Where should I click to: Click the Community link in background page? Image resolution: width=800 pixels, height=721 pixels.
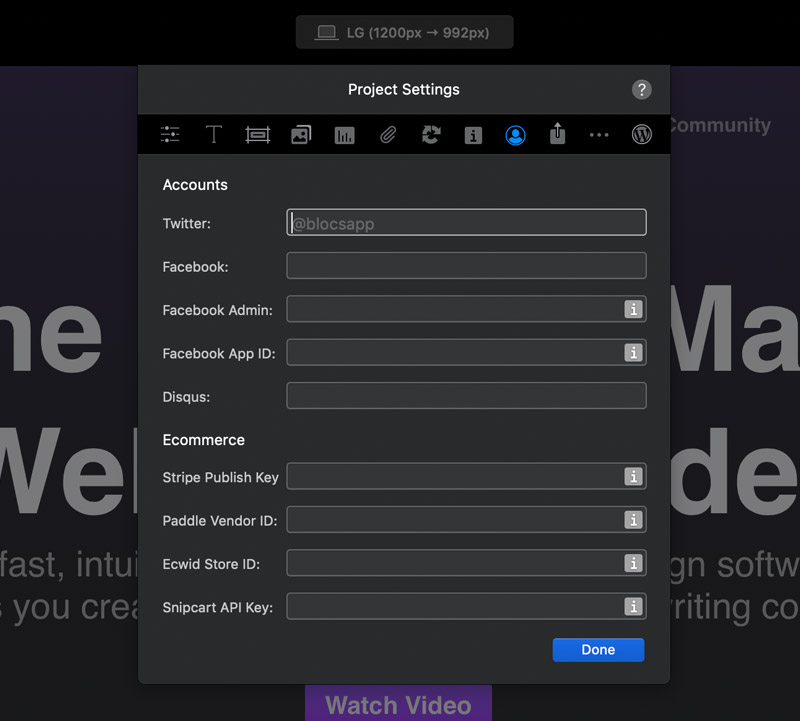pos(719,125)
